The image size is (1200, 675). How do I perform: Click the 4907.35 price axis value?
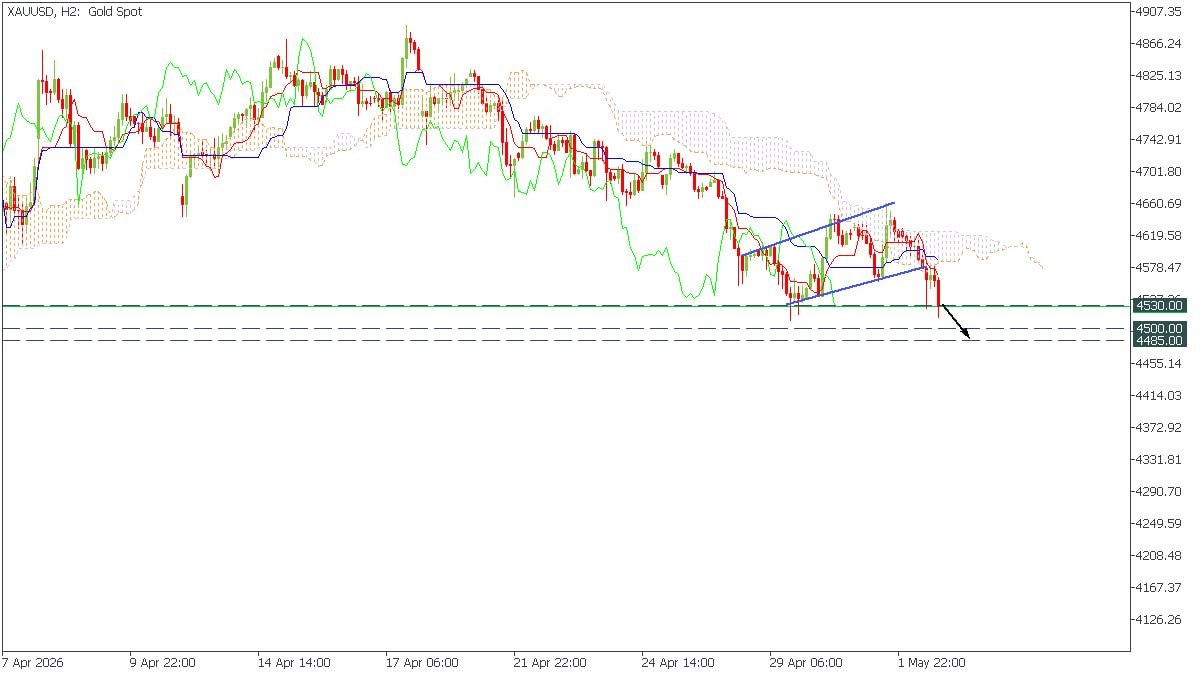[x=1160, y=12]
